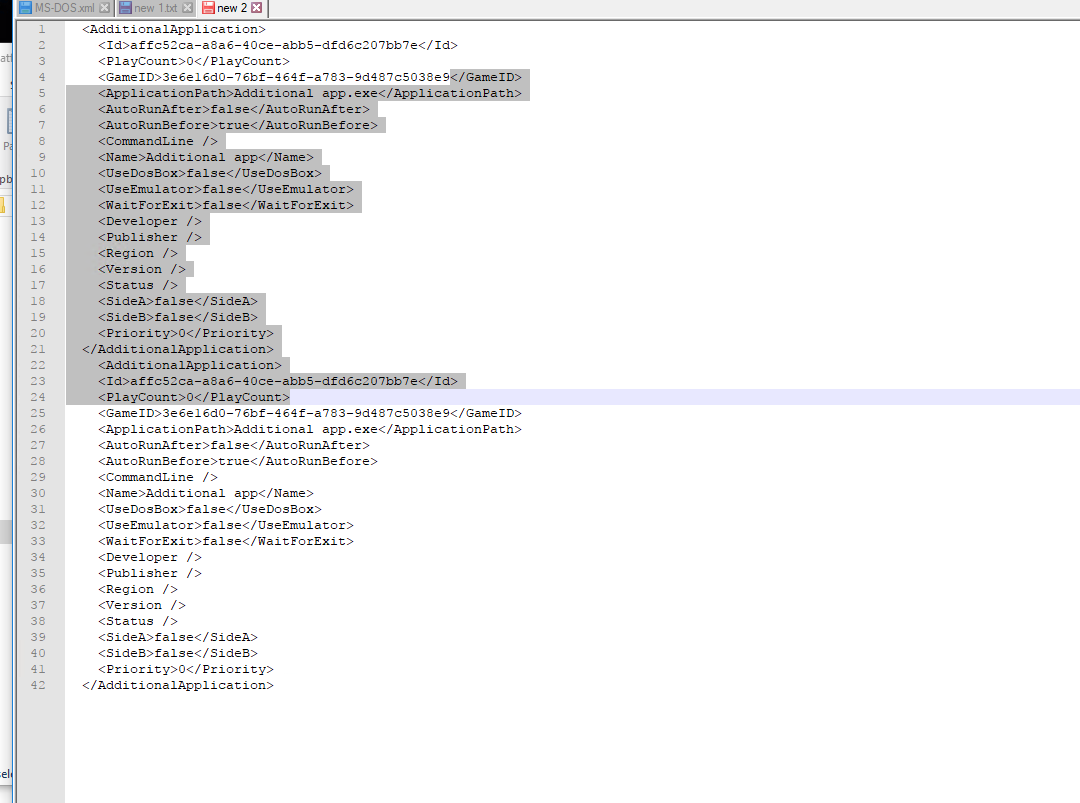Screen dimensions: 1080x803
Task: Click <Name>Additional app</Name> on line 30
Action: [206, 493]
